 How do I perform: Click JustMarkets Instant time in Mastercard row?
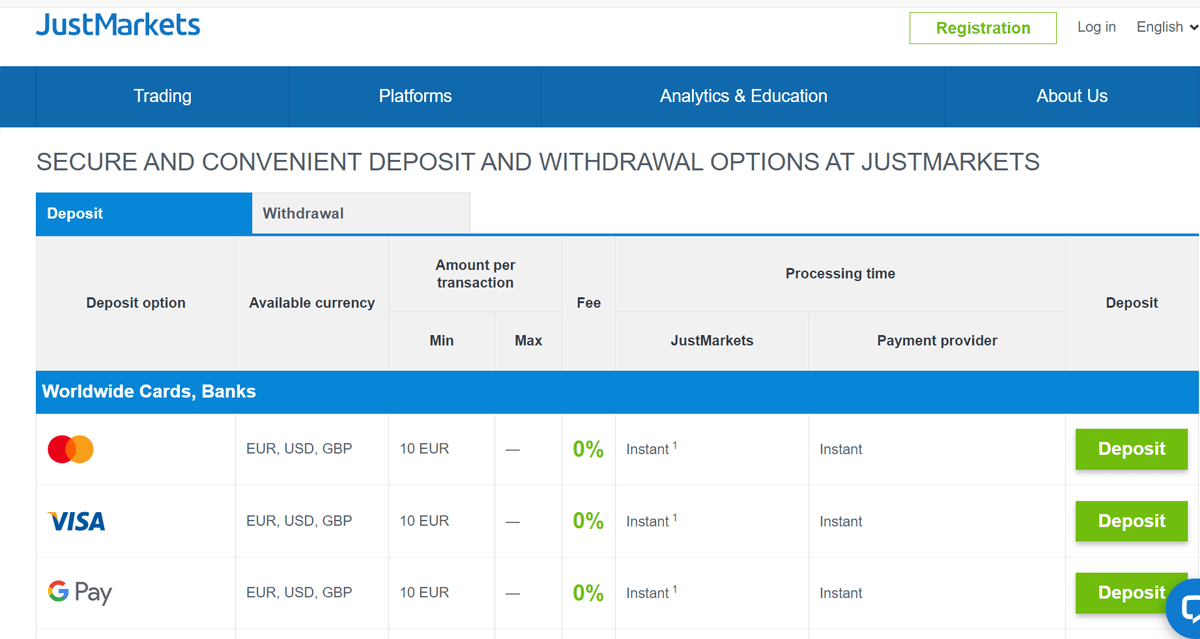pos(651,449)
